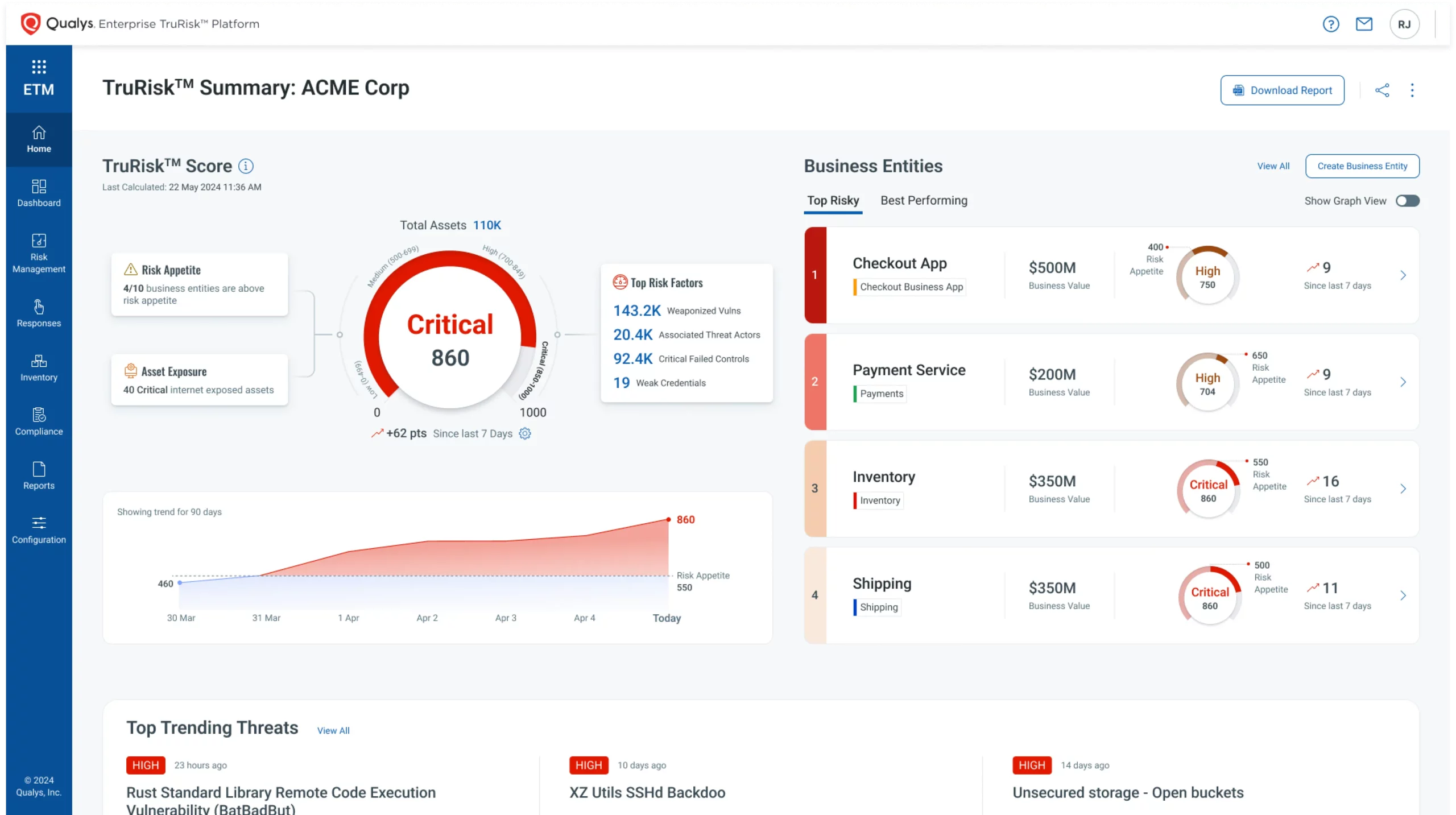Open View All for Top Trending Threats
Viewport: 1456px width, 815px height.
tap(333, 730)
